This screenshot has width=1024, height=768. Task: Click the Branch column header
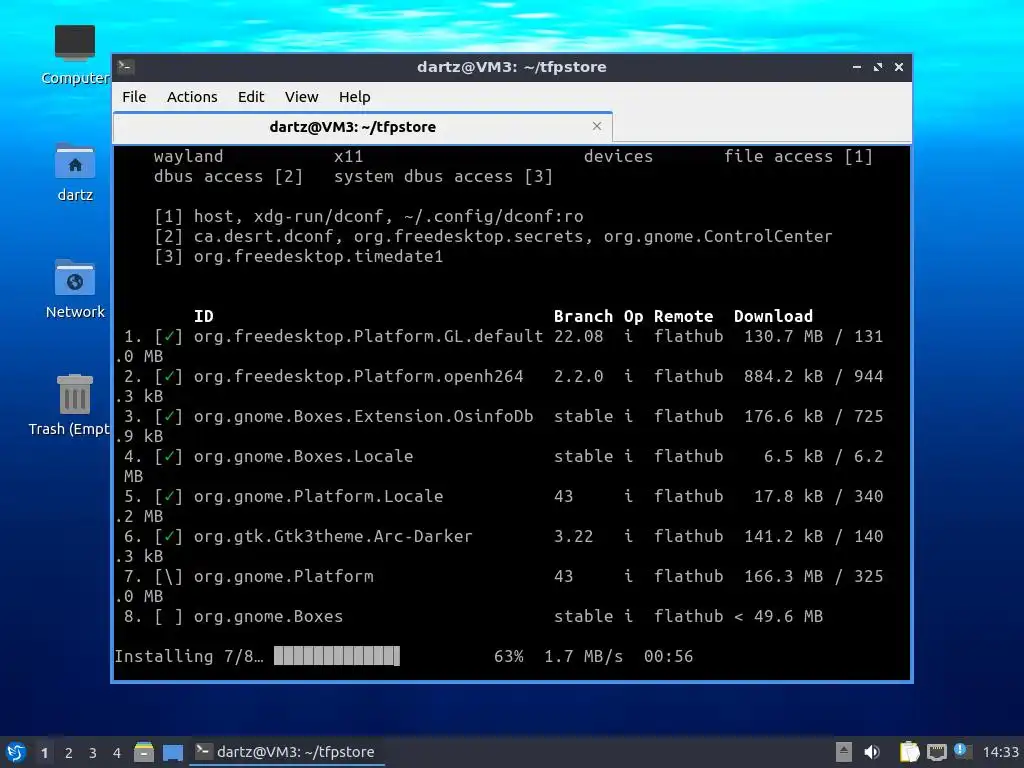tap(583, 316)
